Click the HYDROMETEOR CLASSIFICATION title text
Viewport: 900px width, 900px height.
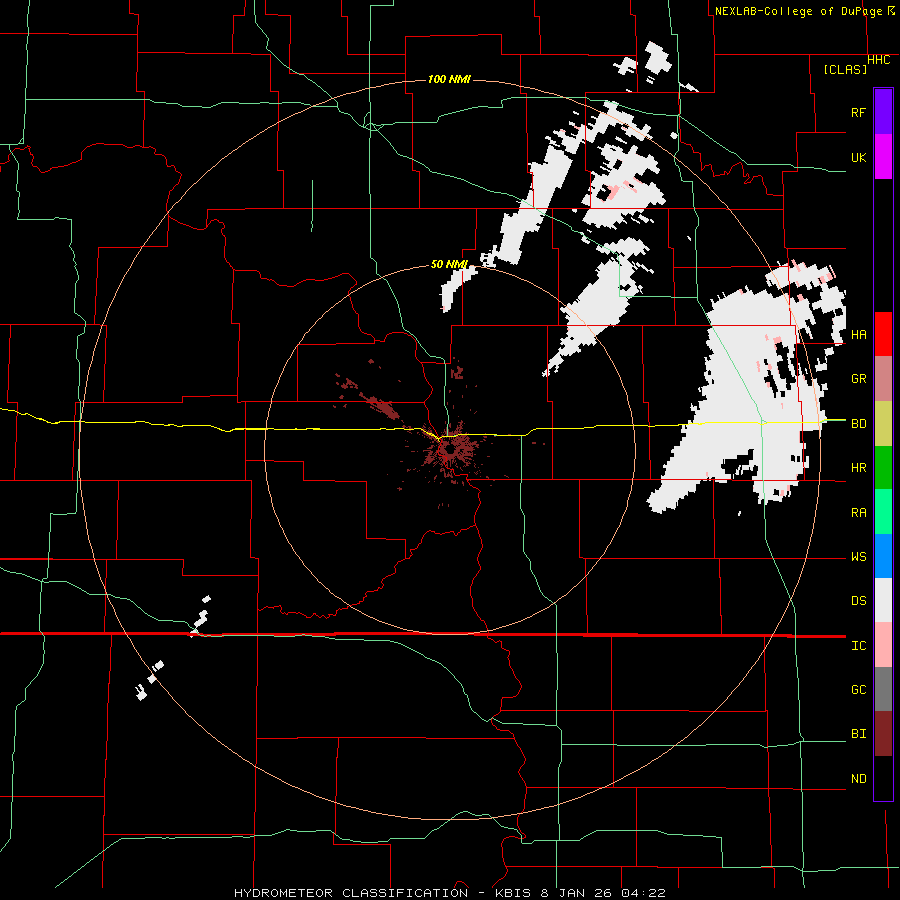(351, 893)
